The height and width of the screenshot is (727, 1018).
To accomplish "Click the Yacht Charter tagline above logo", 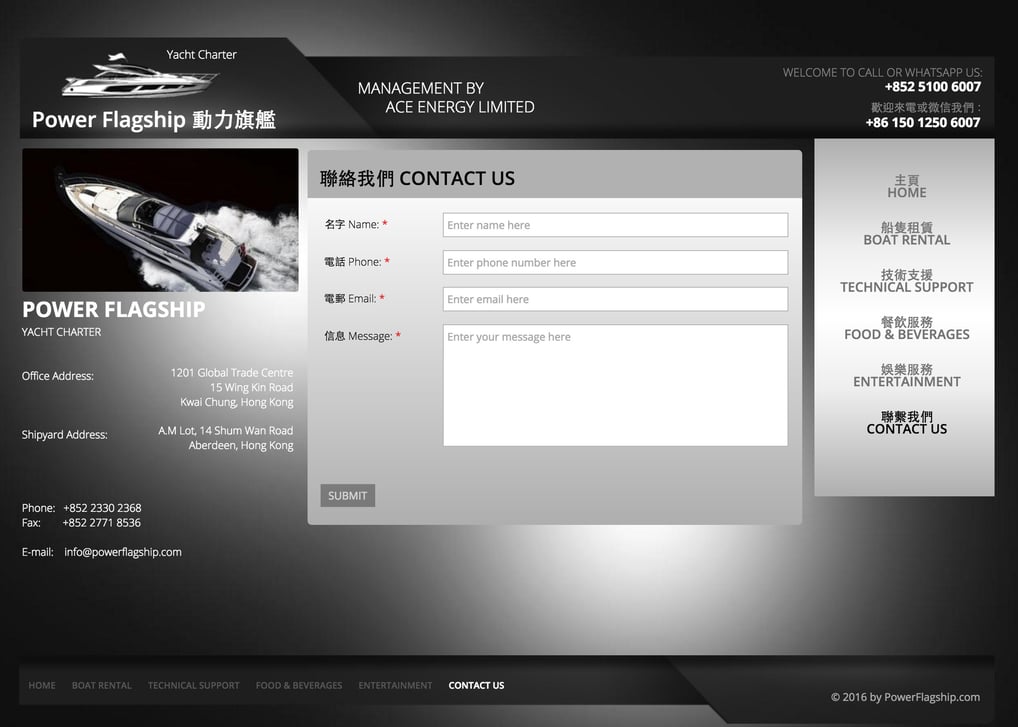I will (201, 55).
